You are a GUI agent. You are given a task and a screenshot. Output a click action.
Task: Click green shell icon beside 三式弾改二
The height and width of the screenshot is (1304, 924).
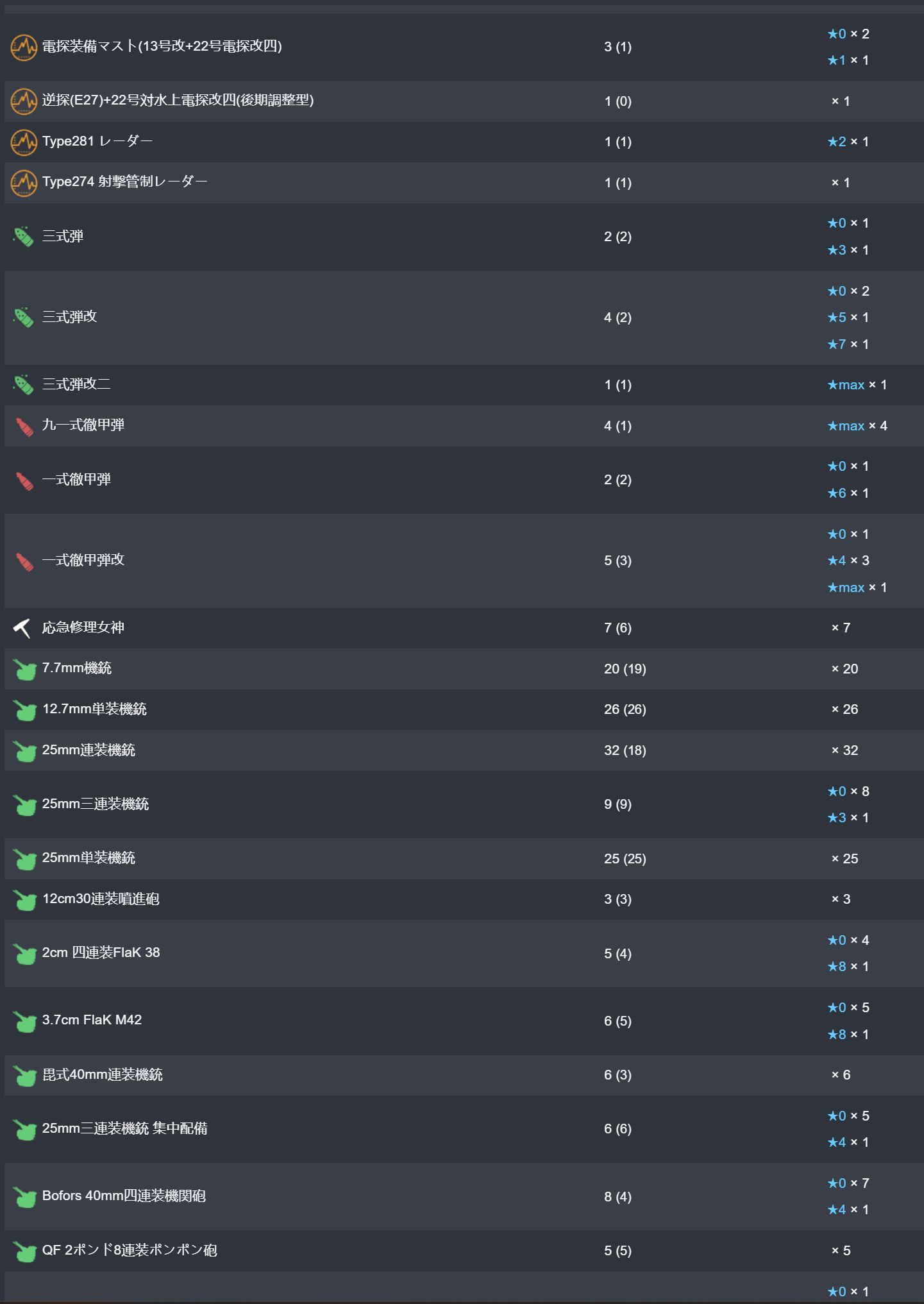click(24, 385)
